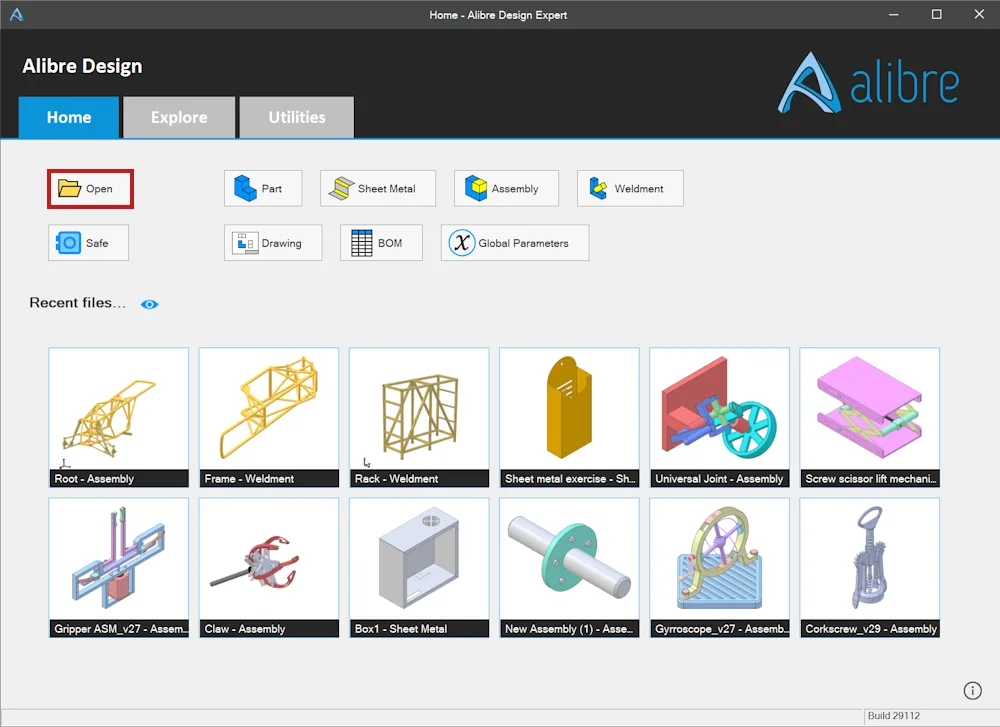Create a new Drawing
The image size is (1000, 727).
tap(273, 242)
